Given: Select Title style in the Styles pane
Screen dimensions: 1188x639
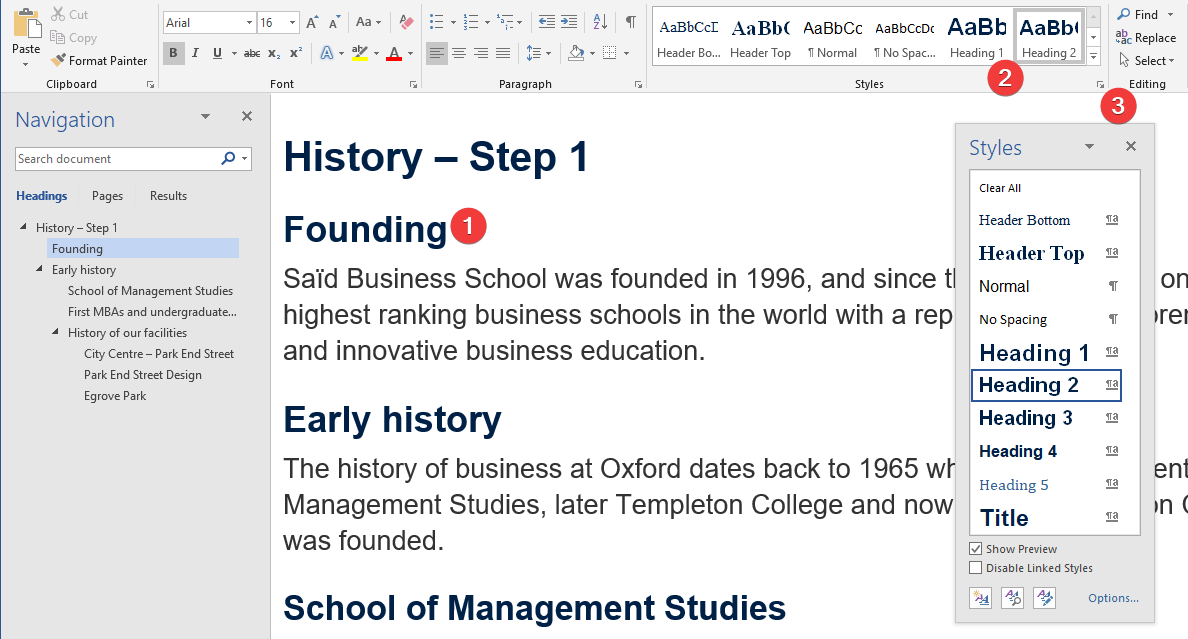Looking at the screenshot, I should (x=1046, y=518).
